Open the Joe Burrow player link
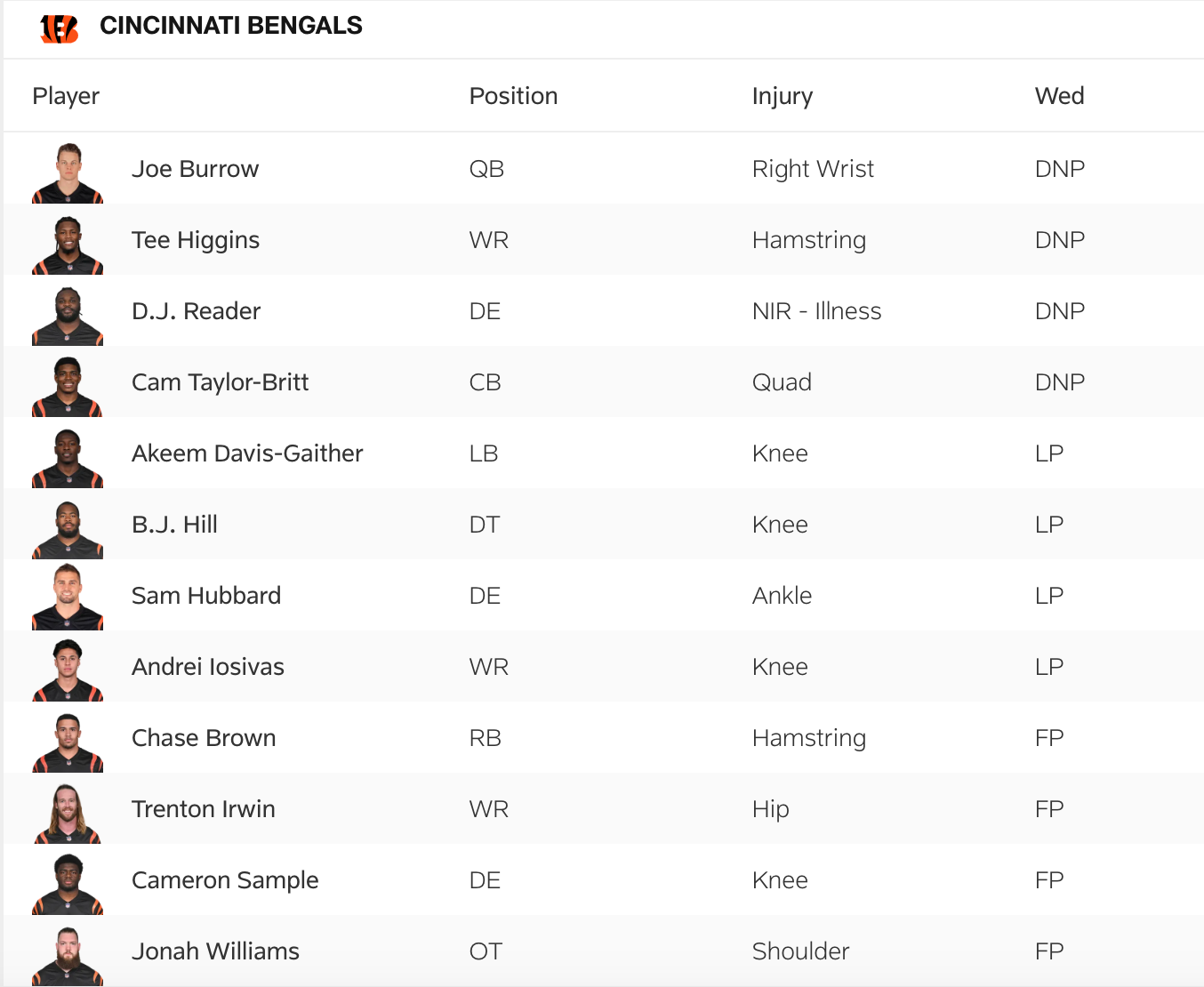The image size is (1204, 987). pos(195,169)
